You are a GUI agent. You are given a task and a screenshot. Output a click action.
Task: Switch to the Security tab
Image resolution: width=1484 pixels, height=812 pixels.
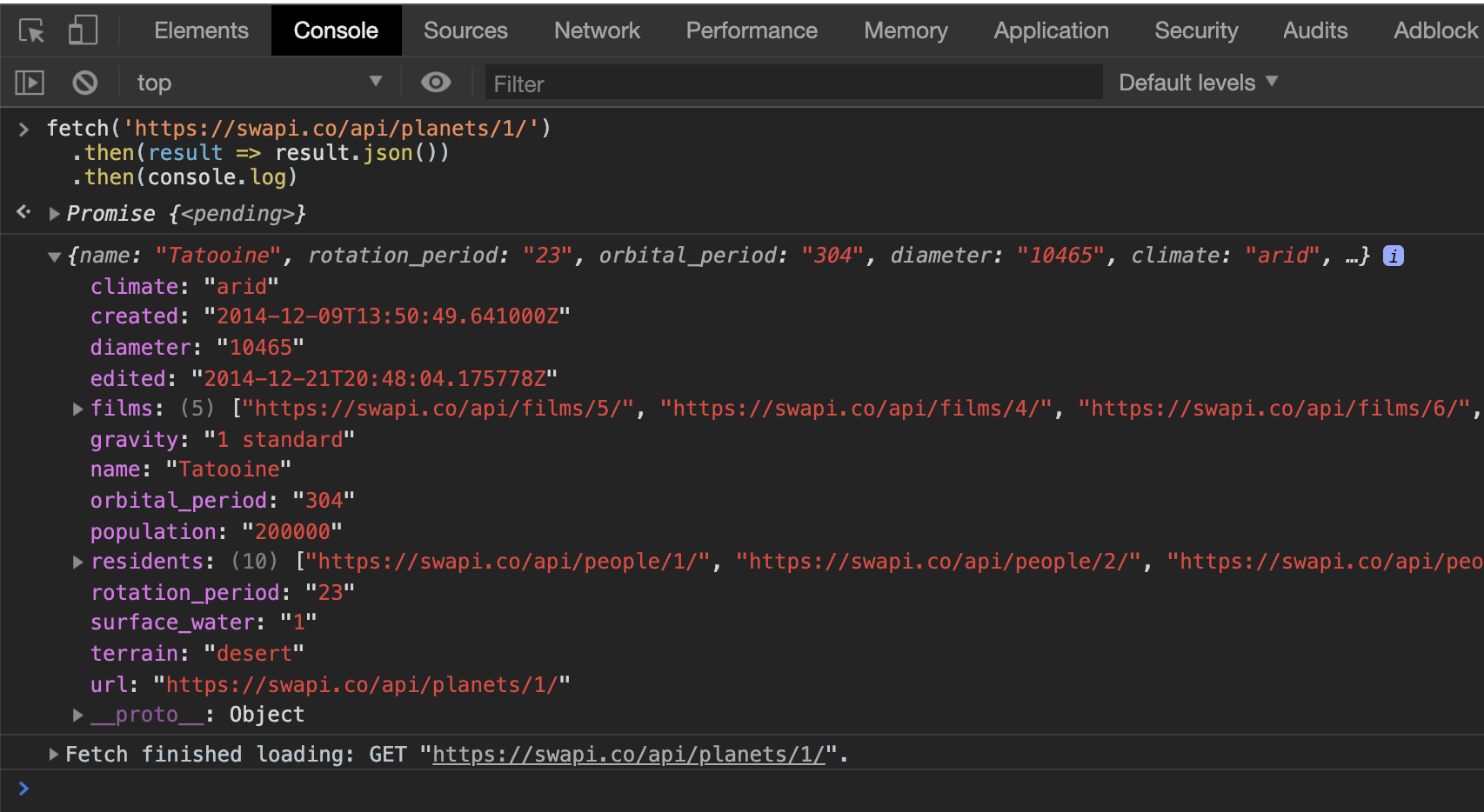point(1196,30)
